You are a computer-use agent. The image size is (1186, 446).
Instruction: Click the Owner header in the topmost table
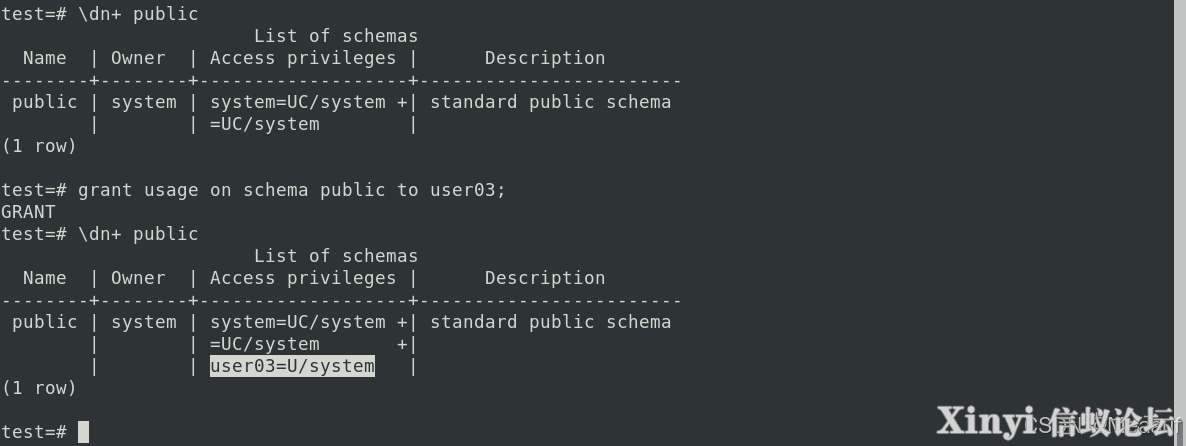[138, 58]
